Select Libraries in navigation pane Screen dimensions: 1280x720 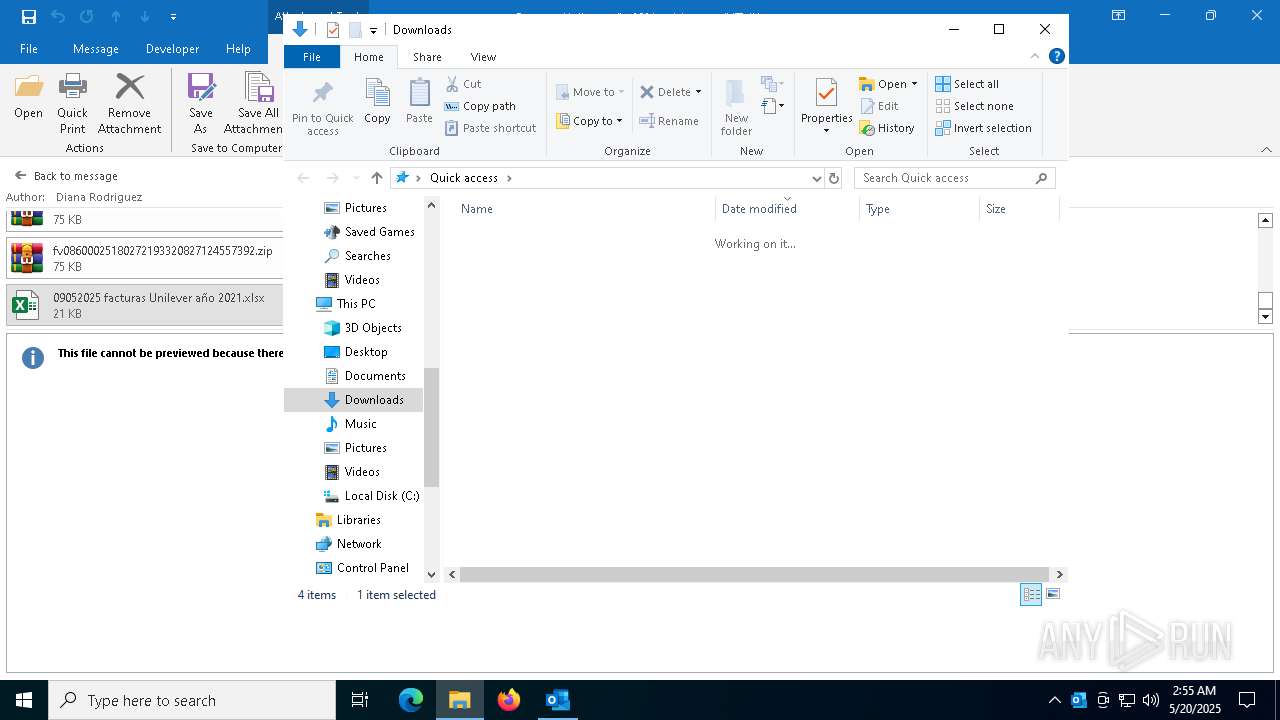[348, 520]
